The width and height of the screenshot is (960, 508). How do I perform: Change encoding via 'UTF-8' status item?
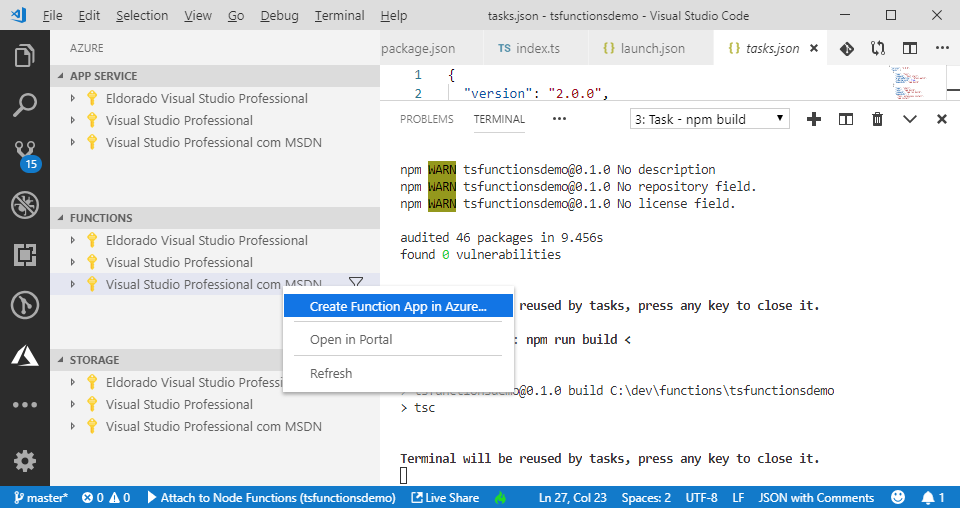(x=701, y=498)
